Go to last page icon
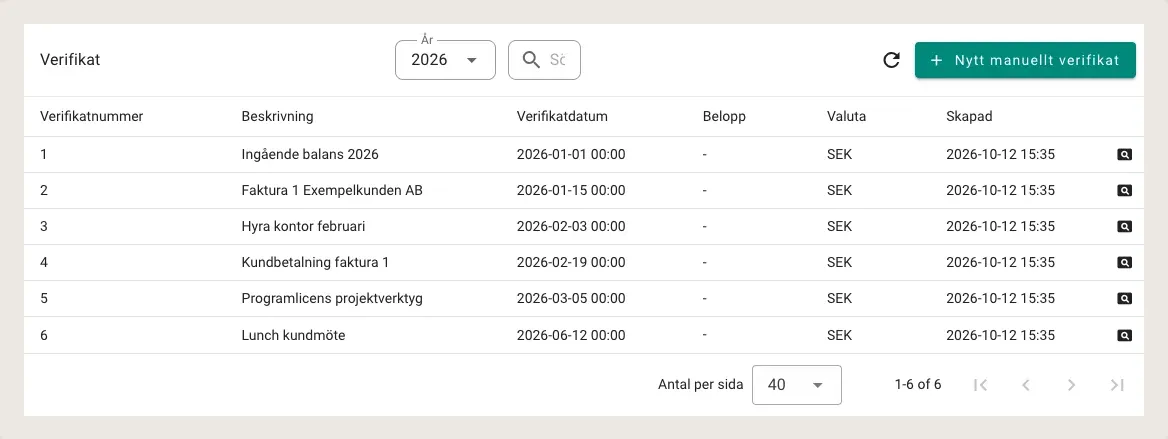This screenshot has width=1168, height=439. 1117,385
